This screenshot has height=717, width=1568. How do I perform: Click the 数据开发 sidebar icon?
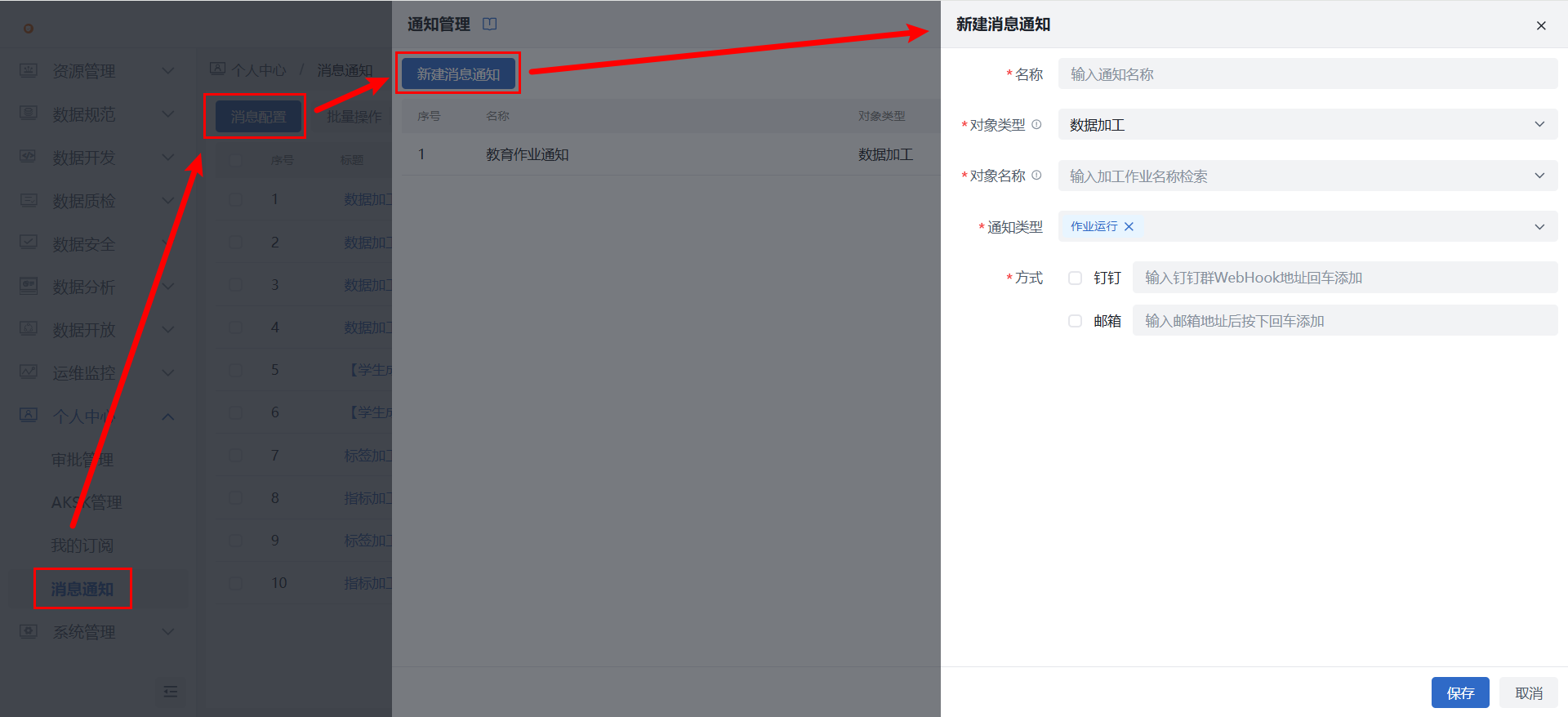pos(29,157)
